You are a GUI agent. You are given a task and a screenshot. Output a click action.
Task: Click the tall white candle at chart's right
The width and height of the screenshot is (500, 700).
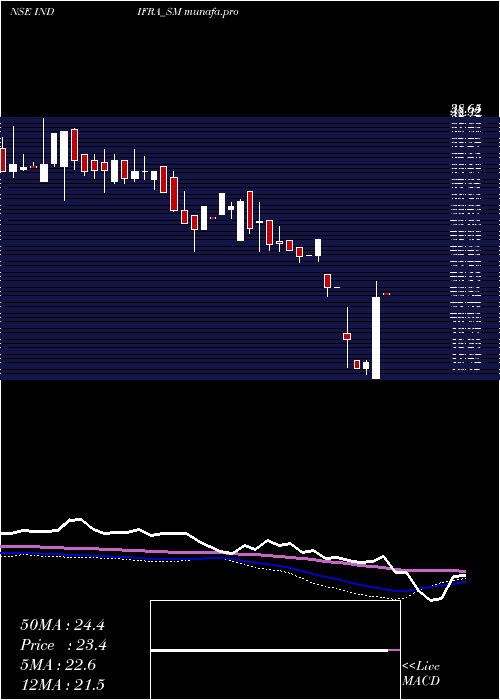[x=376, y=338]
